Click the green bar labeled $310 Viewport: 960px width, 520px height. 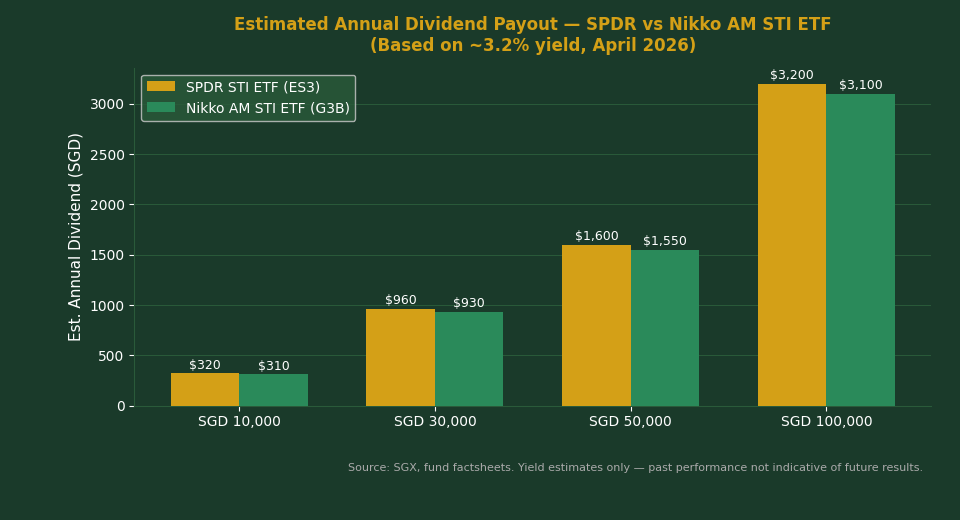tap(274, 390)
